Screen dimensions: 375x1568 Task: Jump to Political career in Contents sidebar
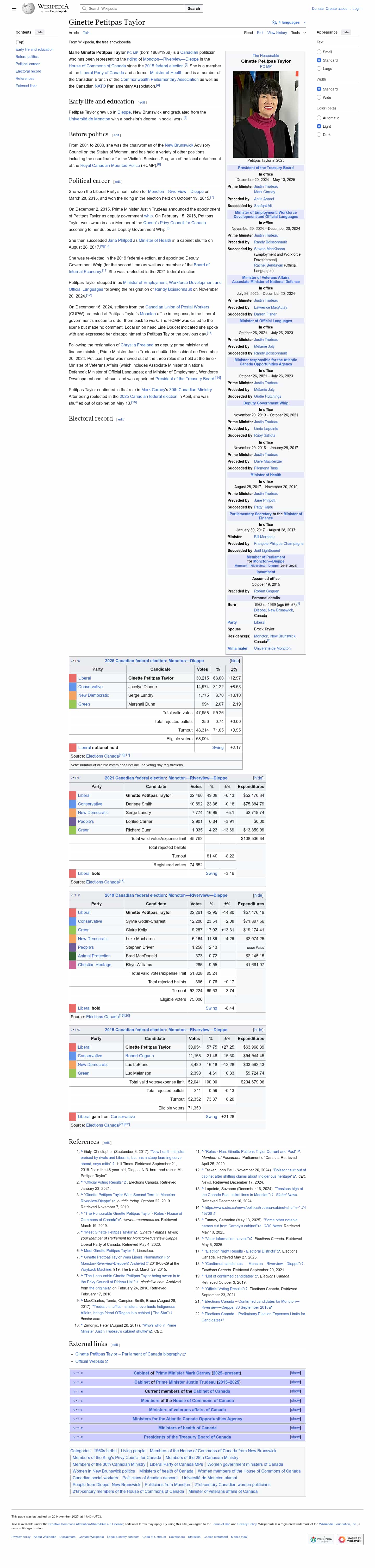pyautogui.click(x=27, y=64)
